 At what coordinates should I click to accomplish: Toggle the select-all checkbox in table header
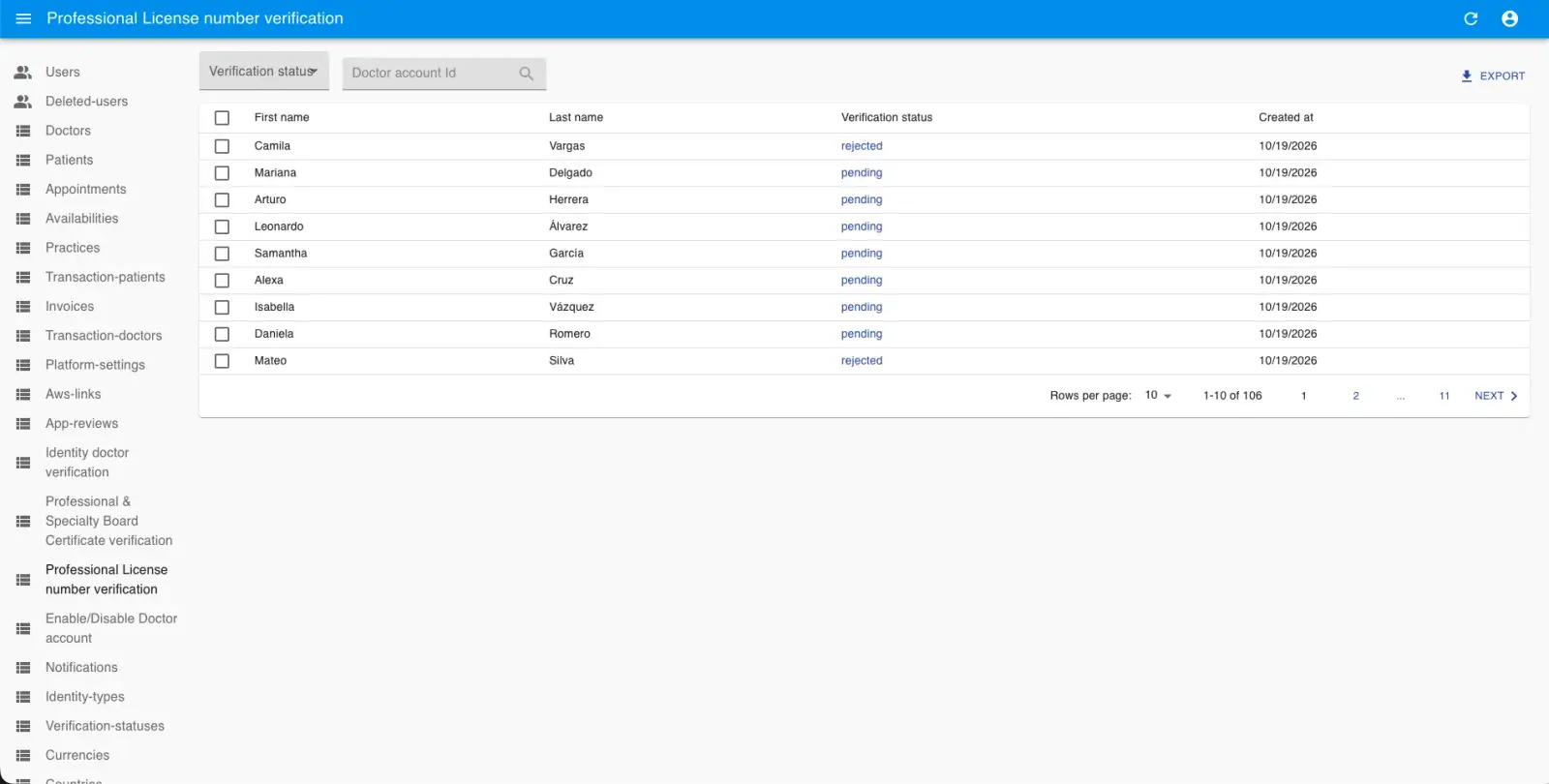[x=222, y=118]
